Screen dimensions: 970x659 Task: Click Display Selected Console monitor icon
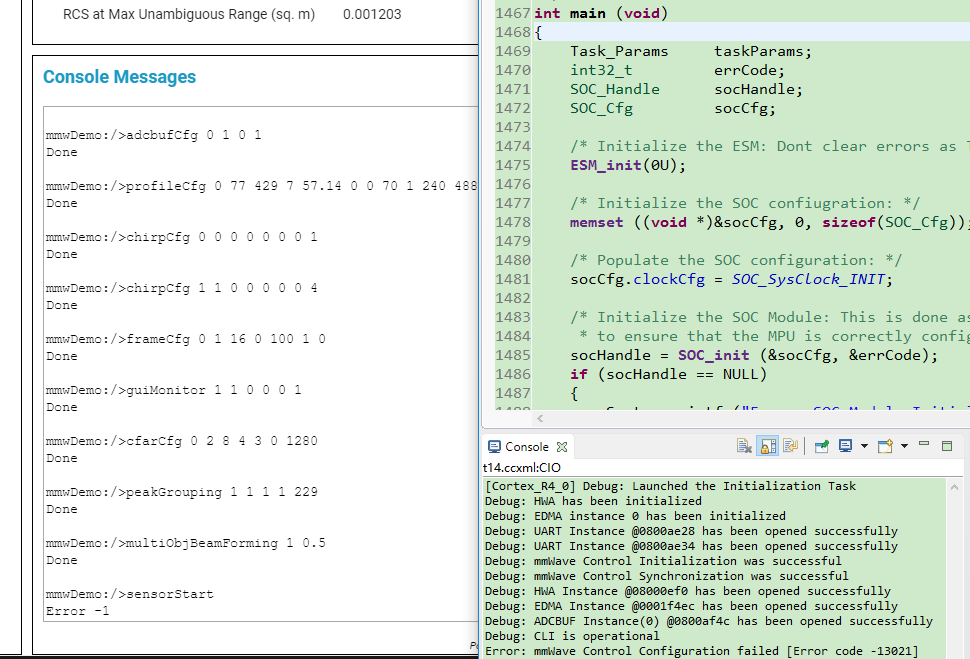click(x=845, y=446)
